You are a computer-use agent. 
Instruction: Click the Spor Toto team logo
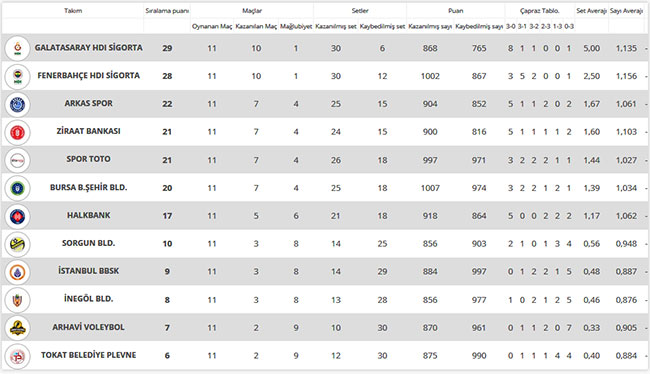pyautogui.click(x=17, y=160)
